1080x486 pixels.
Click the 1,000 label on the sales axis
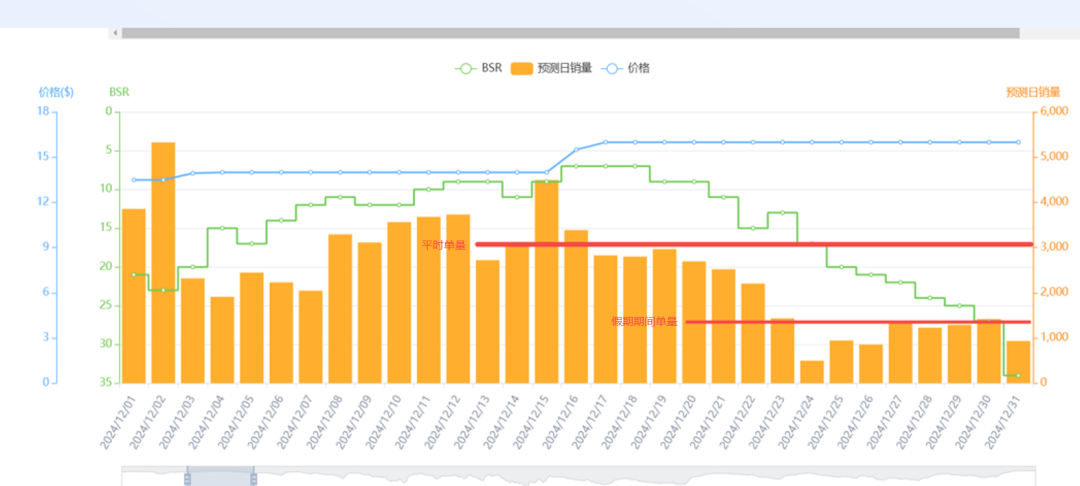click(x=1055, y=337)
